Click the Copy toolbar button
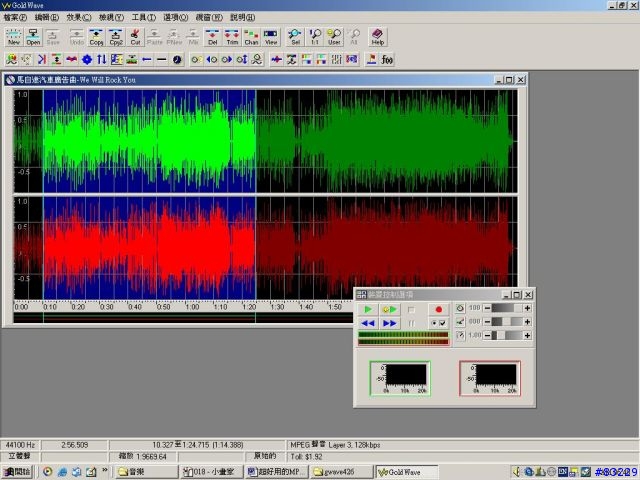The width and height of the screenshot is (640, 480). click(x=96, y=37)
